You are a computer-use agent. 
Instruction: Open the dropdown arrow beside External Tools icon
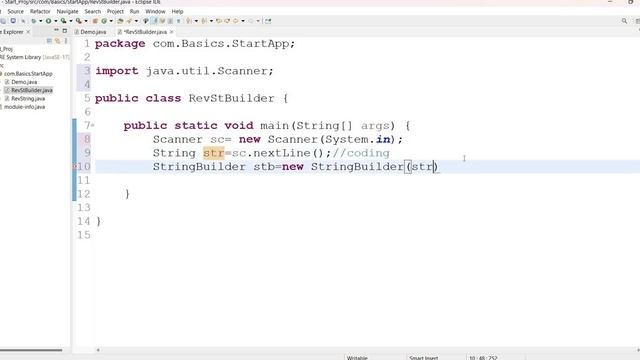click(86, 21)
